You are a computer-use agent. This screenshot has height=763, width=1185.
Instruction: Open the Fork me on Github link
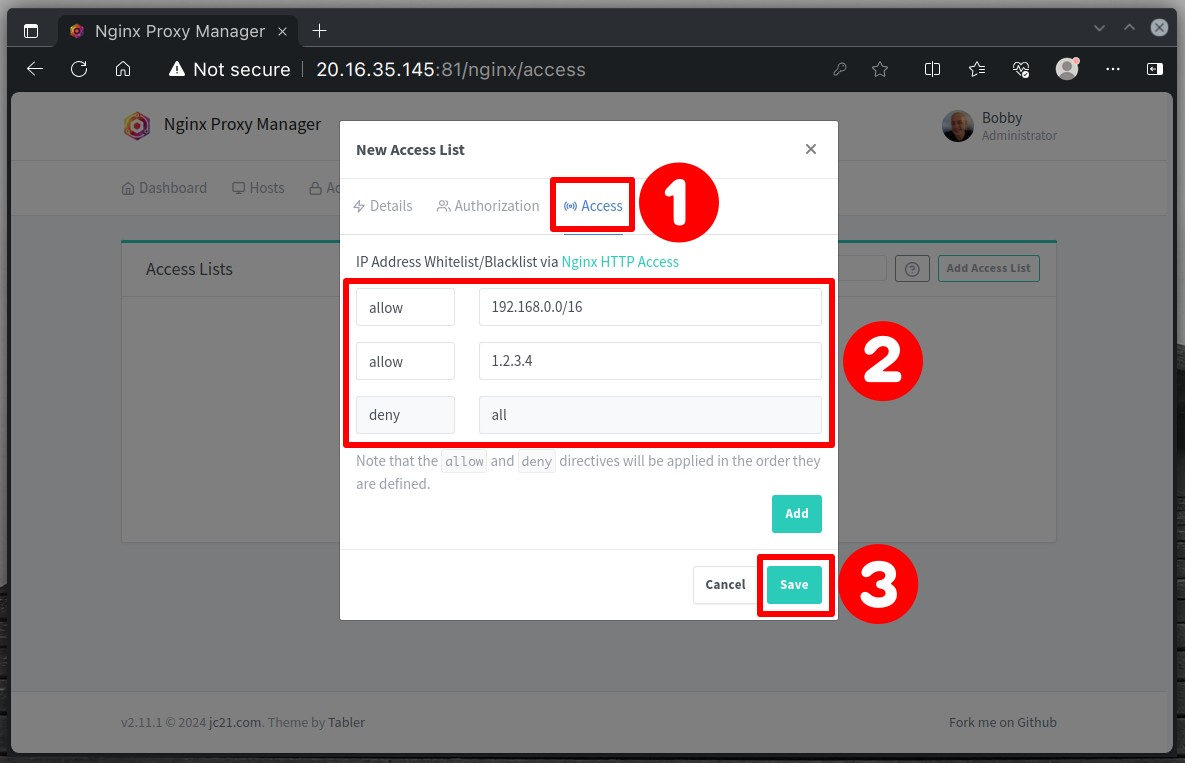coord(1003,722)
